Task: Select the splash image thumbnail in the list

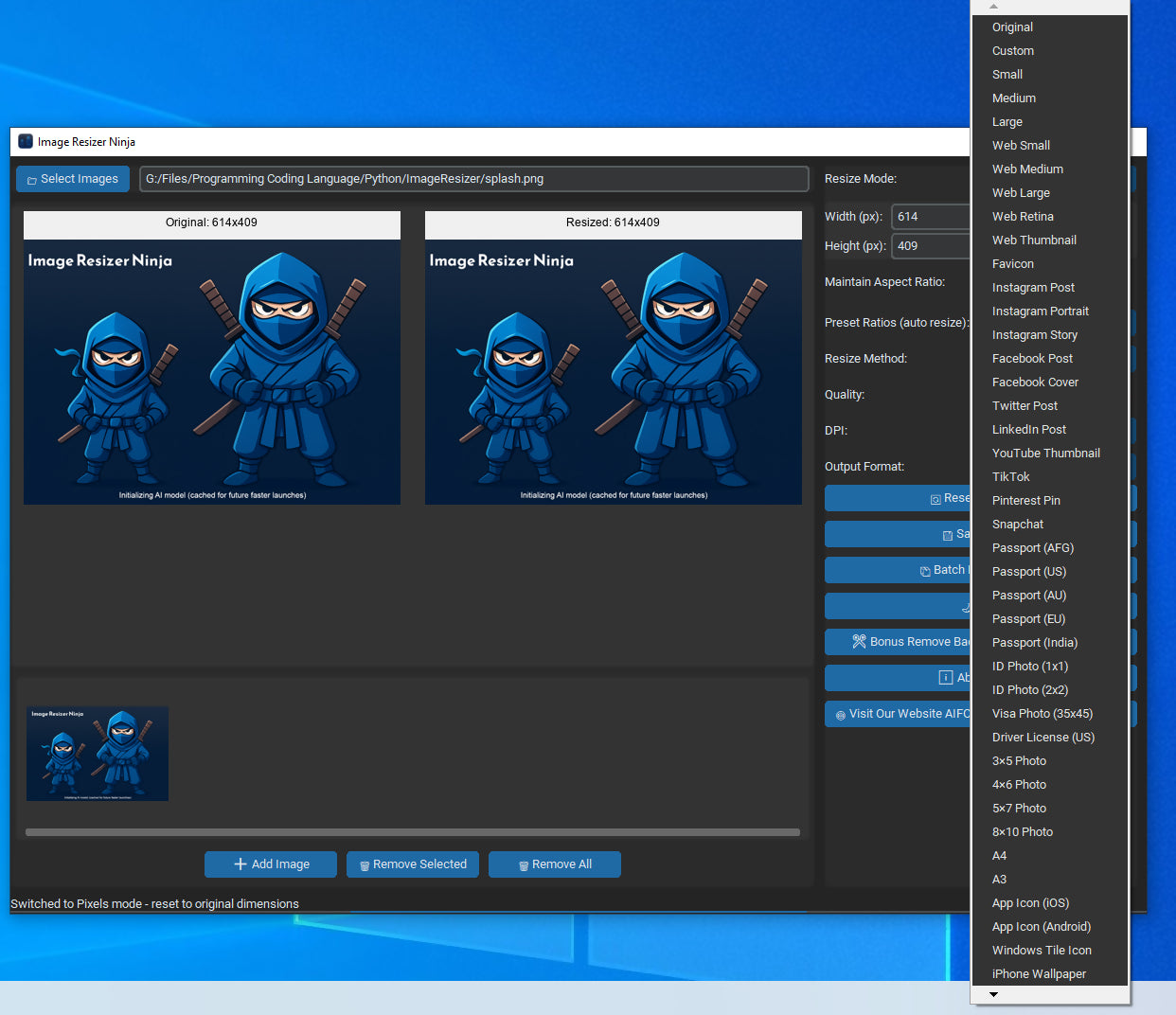Action: [x=98, y=754]
